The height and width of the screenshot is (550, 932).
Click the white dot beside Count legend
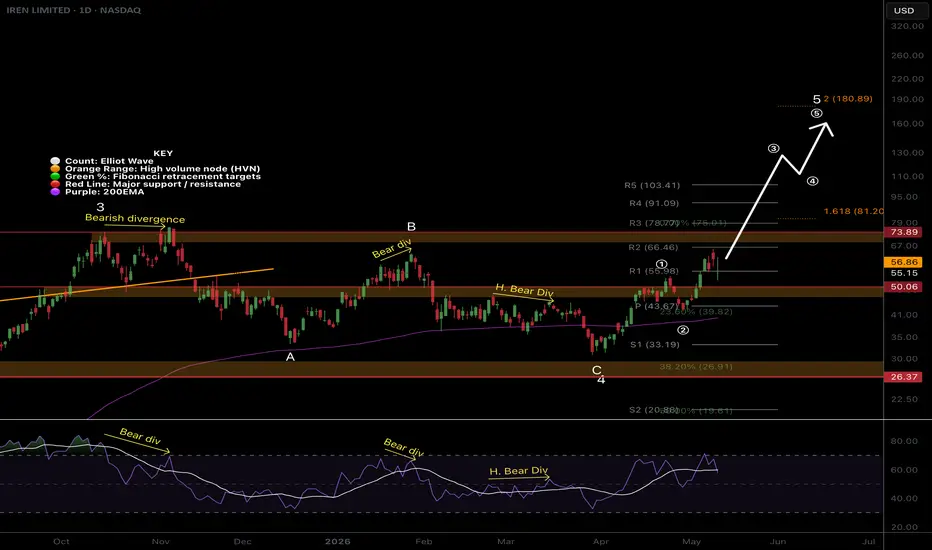coord(55,161)
